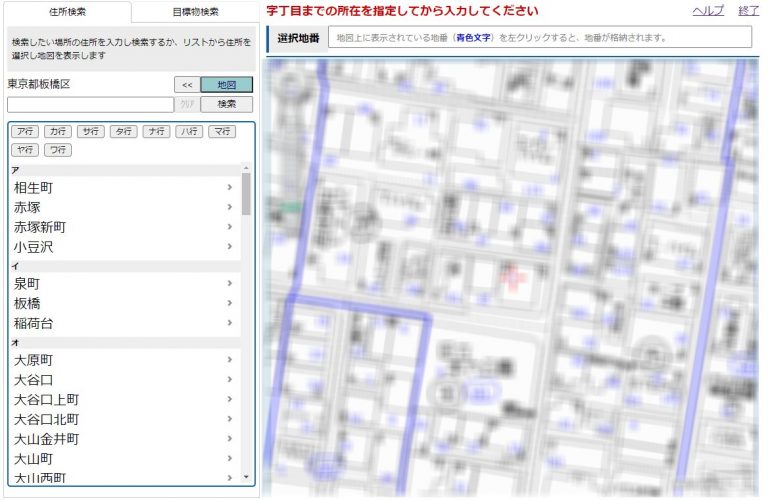Select 大谷口北町 in the list

(125, 419)
